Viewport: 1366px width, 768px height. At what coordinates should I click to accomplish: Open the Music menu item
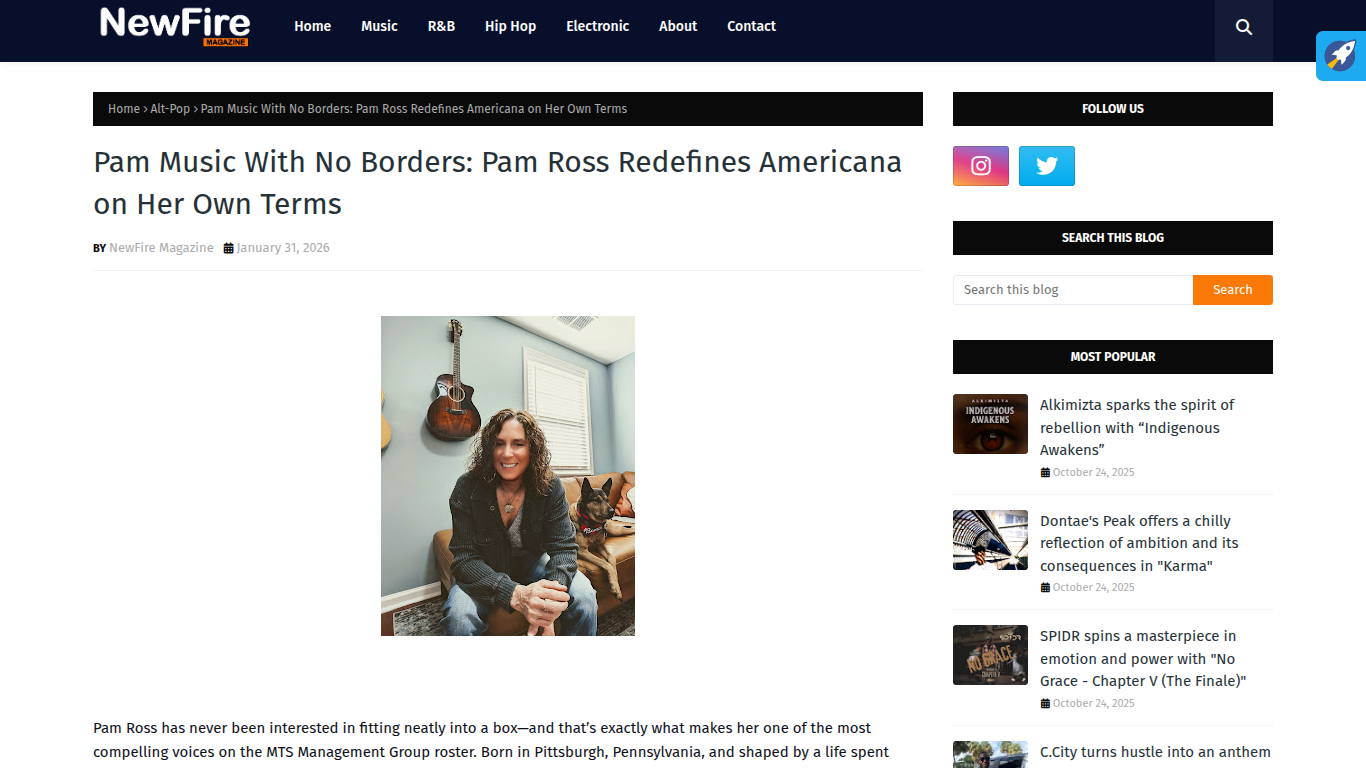coord(379,26)
